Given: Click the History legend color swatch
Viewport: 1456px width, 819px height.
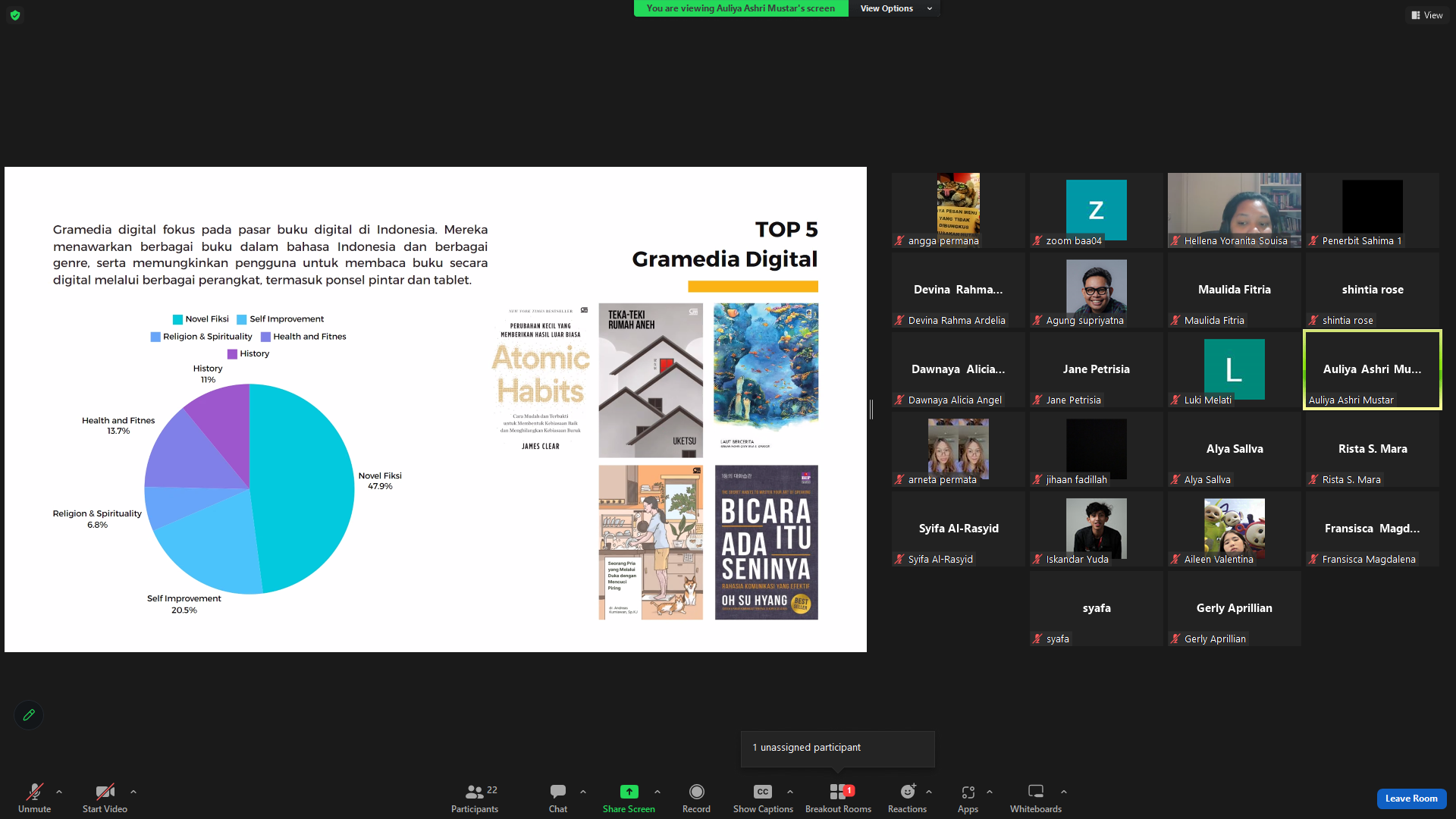Looking at the screenshot, I should pyautogui.click(x=232, y=354).
